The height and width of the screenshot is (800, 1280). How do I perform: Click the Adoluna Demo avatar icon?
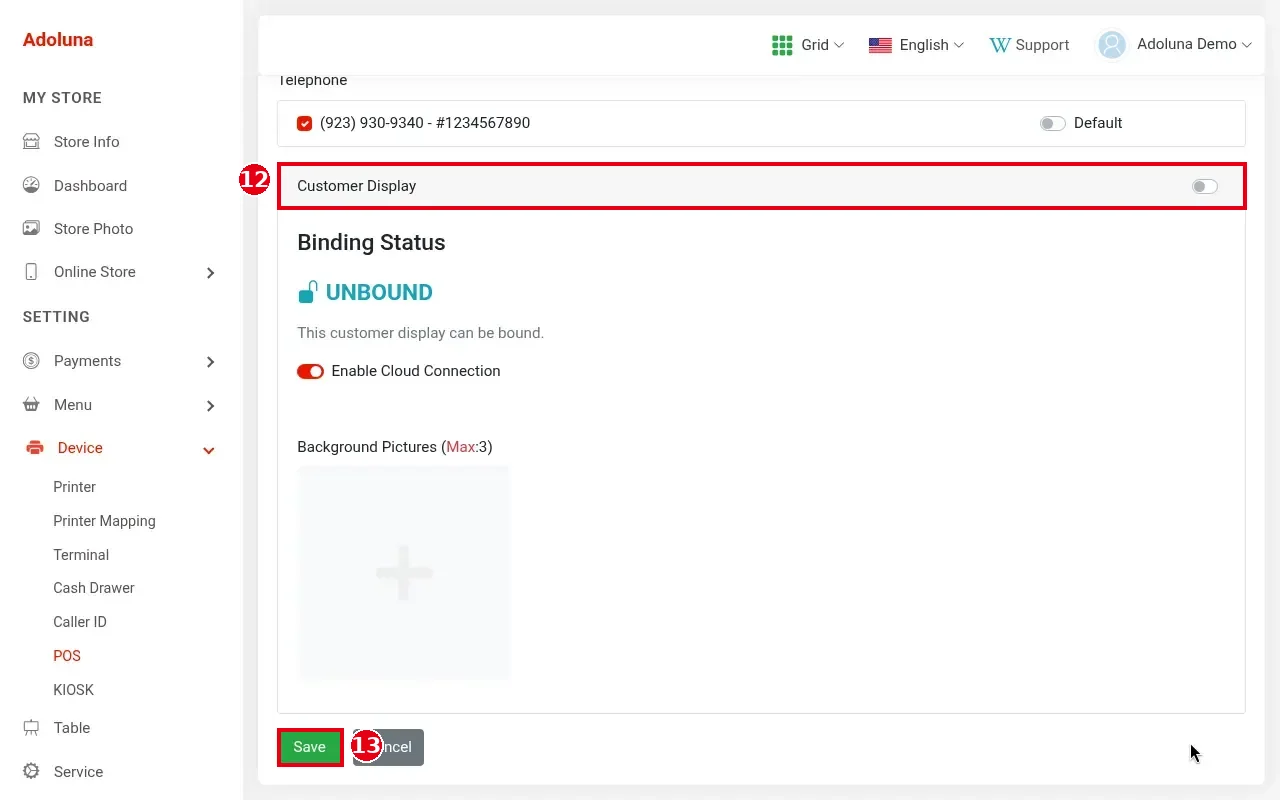click(1112, 45)
